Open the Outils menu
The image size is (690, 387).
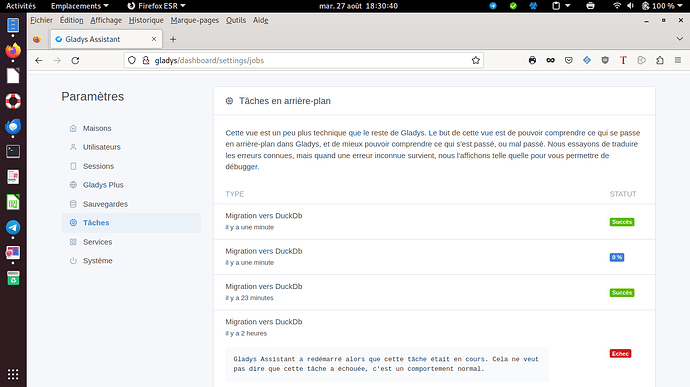tap(236, 20)
